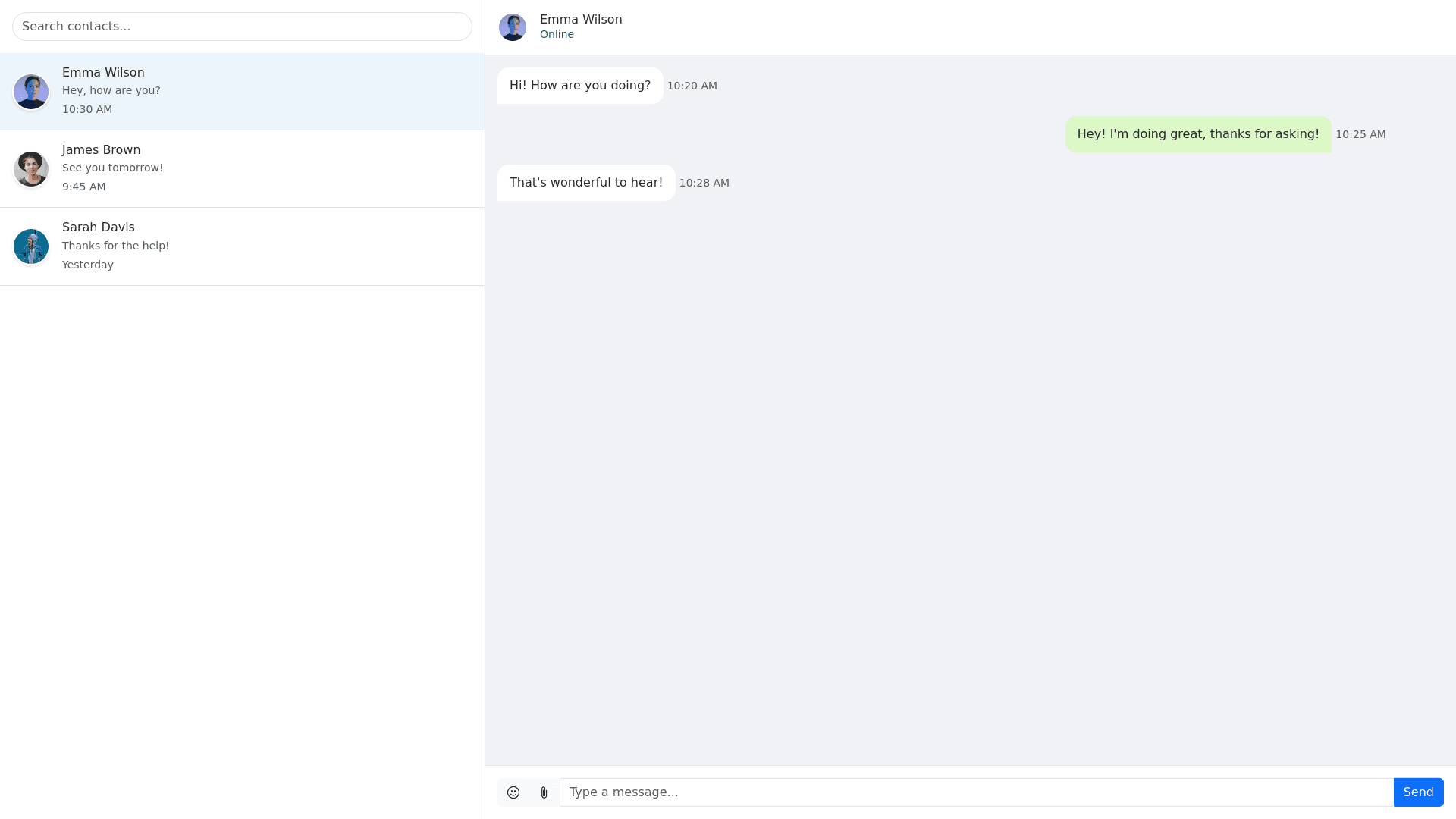Viewport: 1456px width, 819px height.
Task: Click James Brown's profile picture
Action: (x=31, y=169)
